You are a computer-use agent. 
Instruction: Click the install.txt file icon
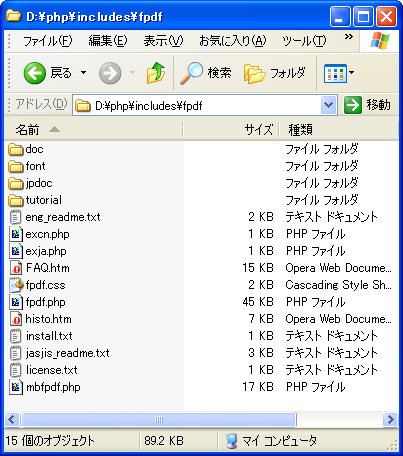coord(16,336)
